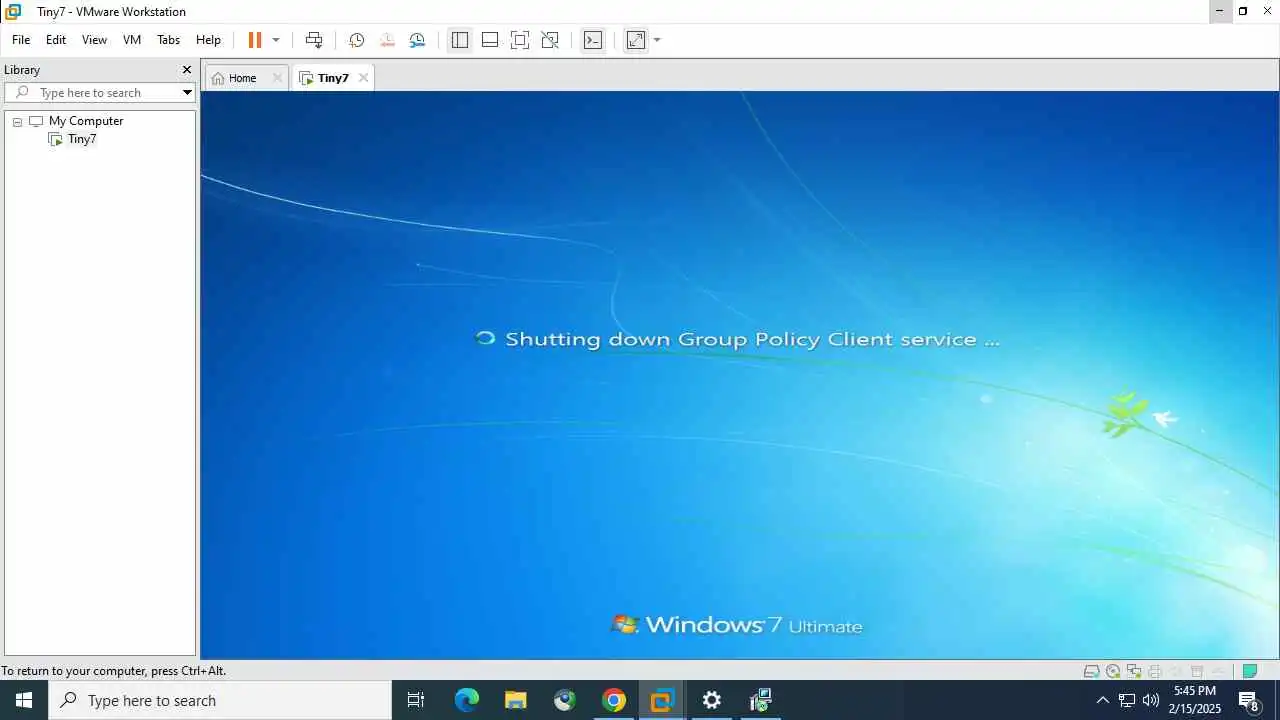1280x720 pixels.
Task: Open the console view toolbar icon
Action: click(x=593, y=40)
